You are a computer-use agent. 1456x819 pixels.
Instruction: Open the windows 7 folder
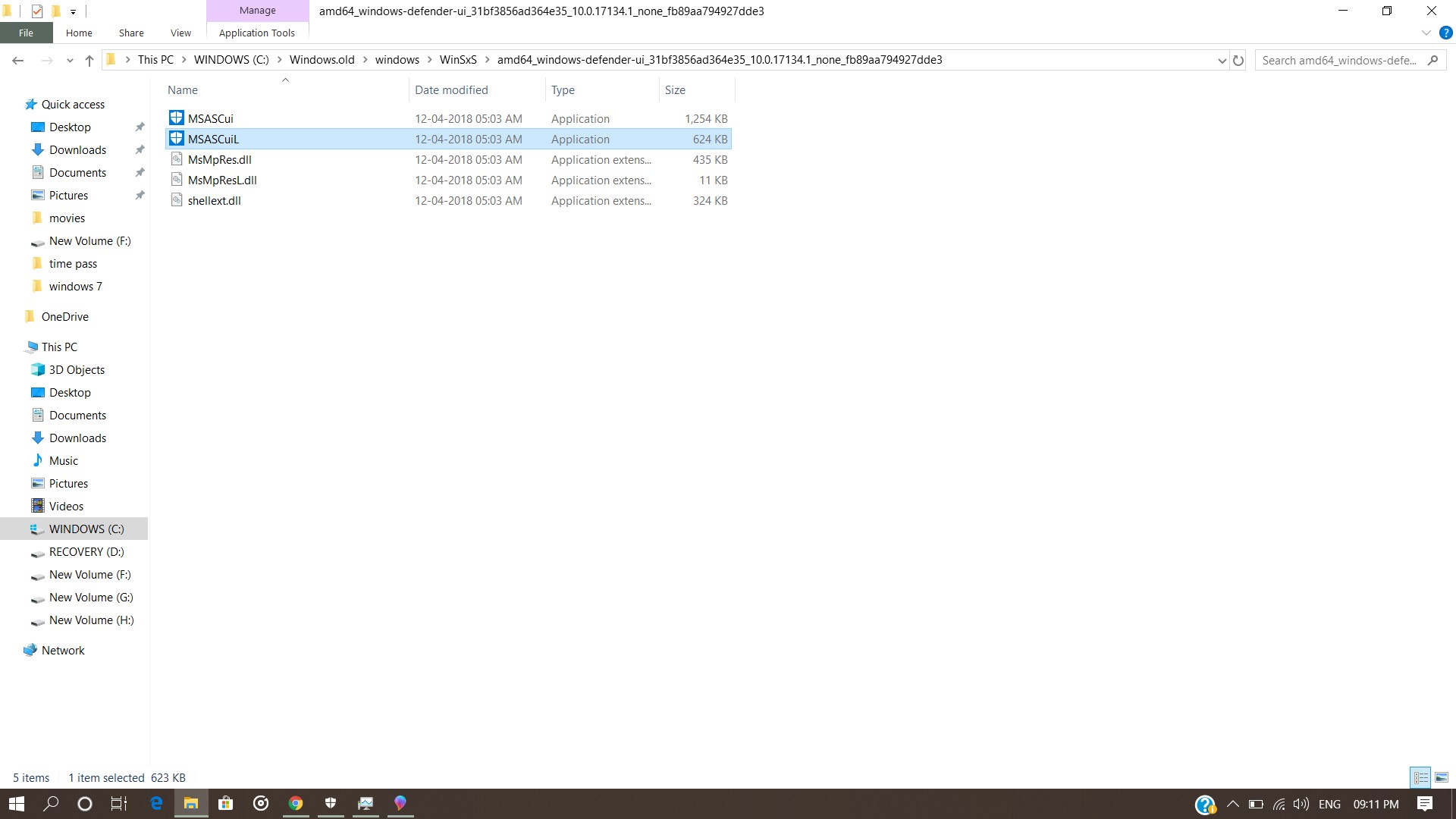75,287
